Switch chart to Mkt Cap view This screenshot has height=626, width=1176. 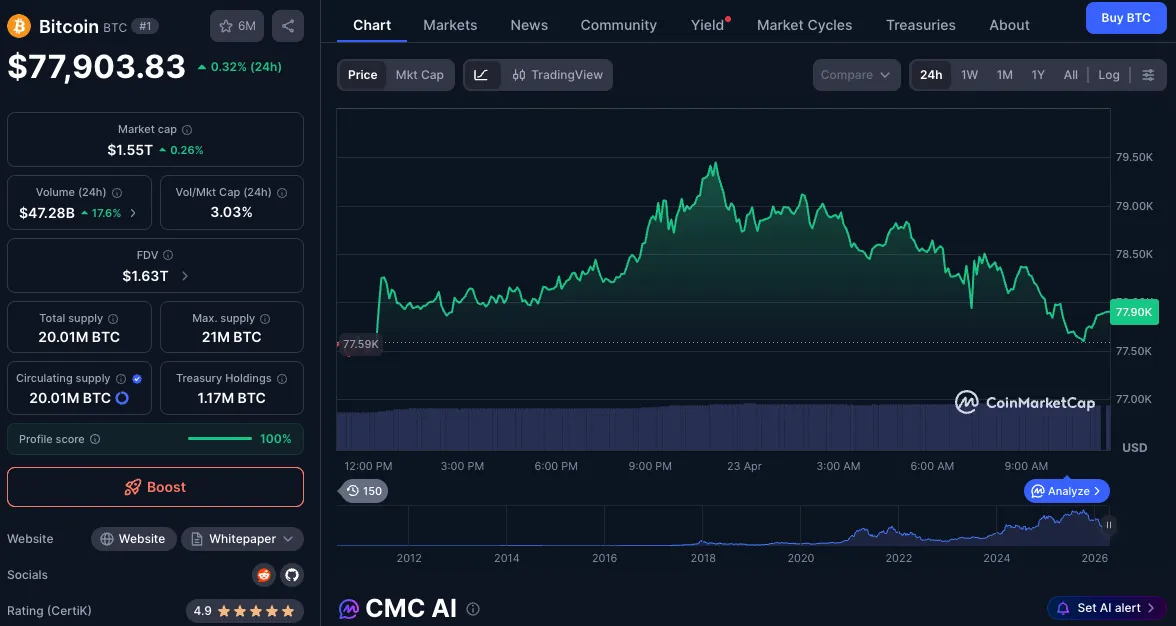click(x=419, y=75)
